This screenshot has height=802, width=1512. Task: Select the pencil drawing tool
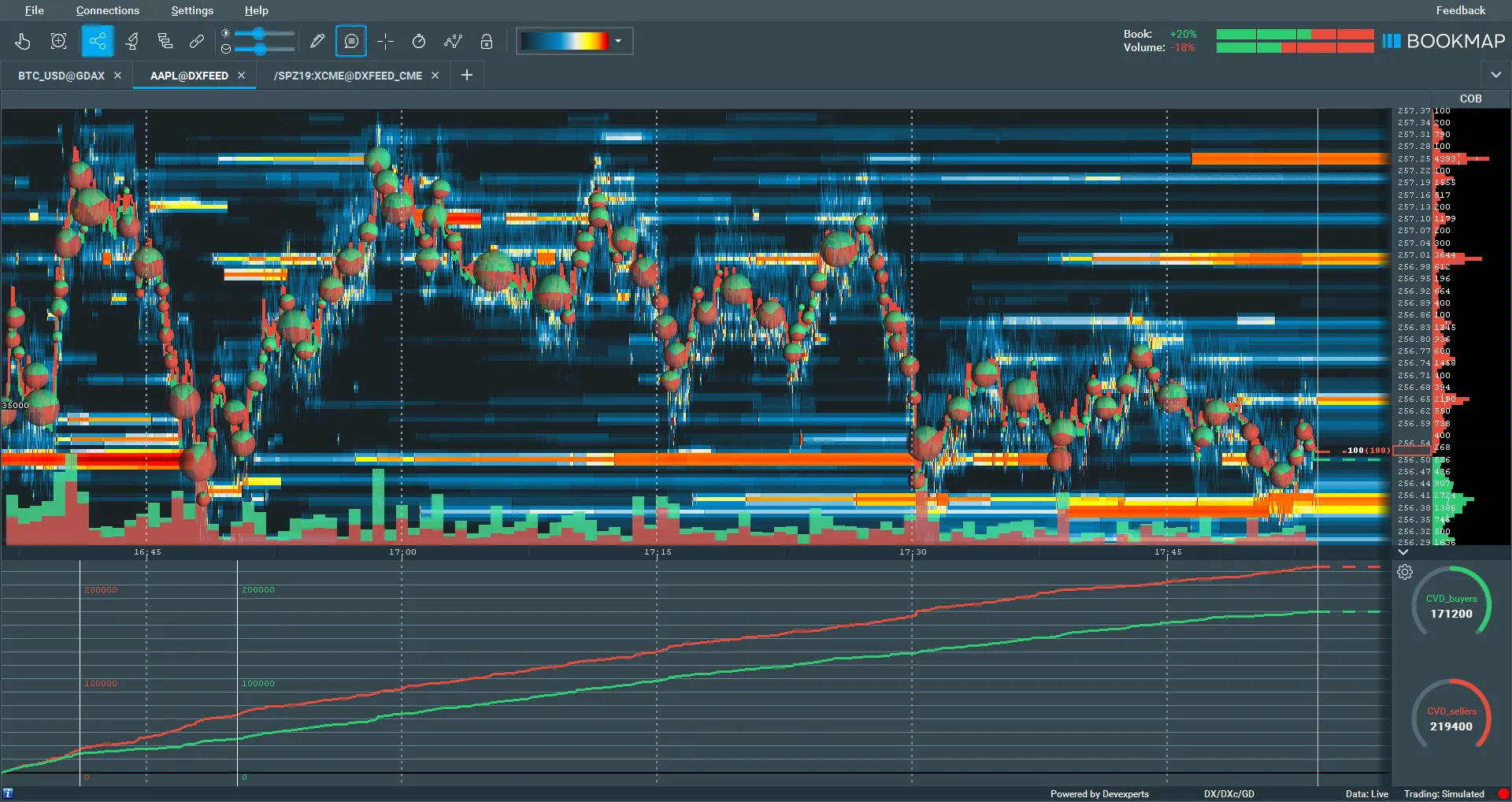(x=317, y=41)
